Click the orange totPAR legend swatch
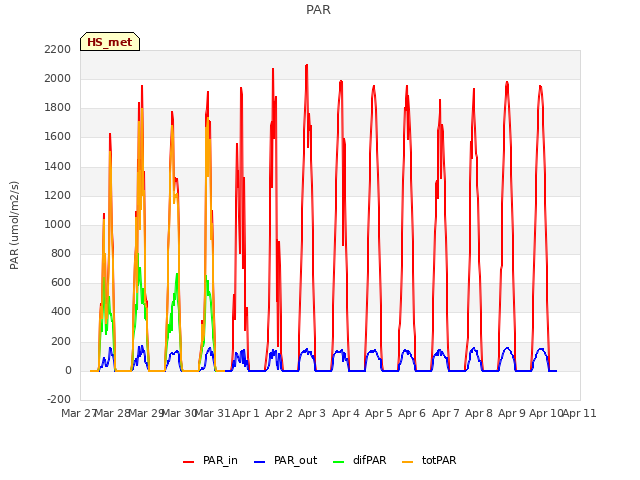 coord(407,462)
